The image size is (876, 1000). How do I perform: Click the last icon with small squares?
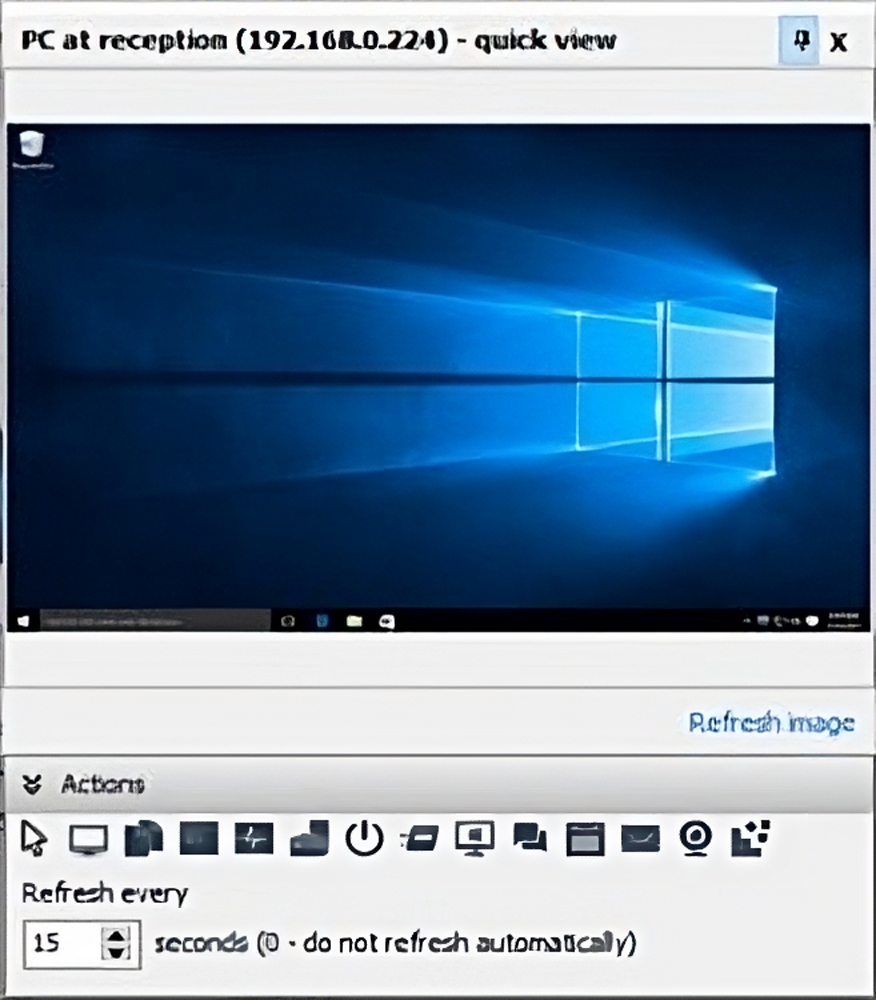(x=750, y=838)
